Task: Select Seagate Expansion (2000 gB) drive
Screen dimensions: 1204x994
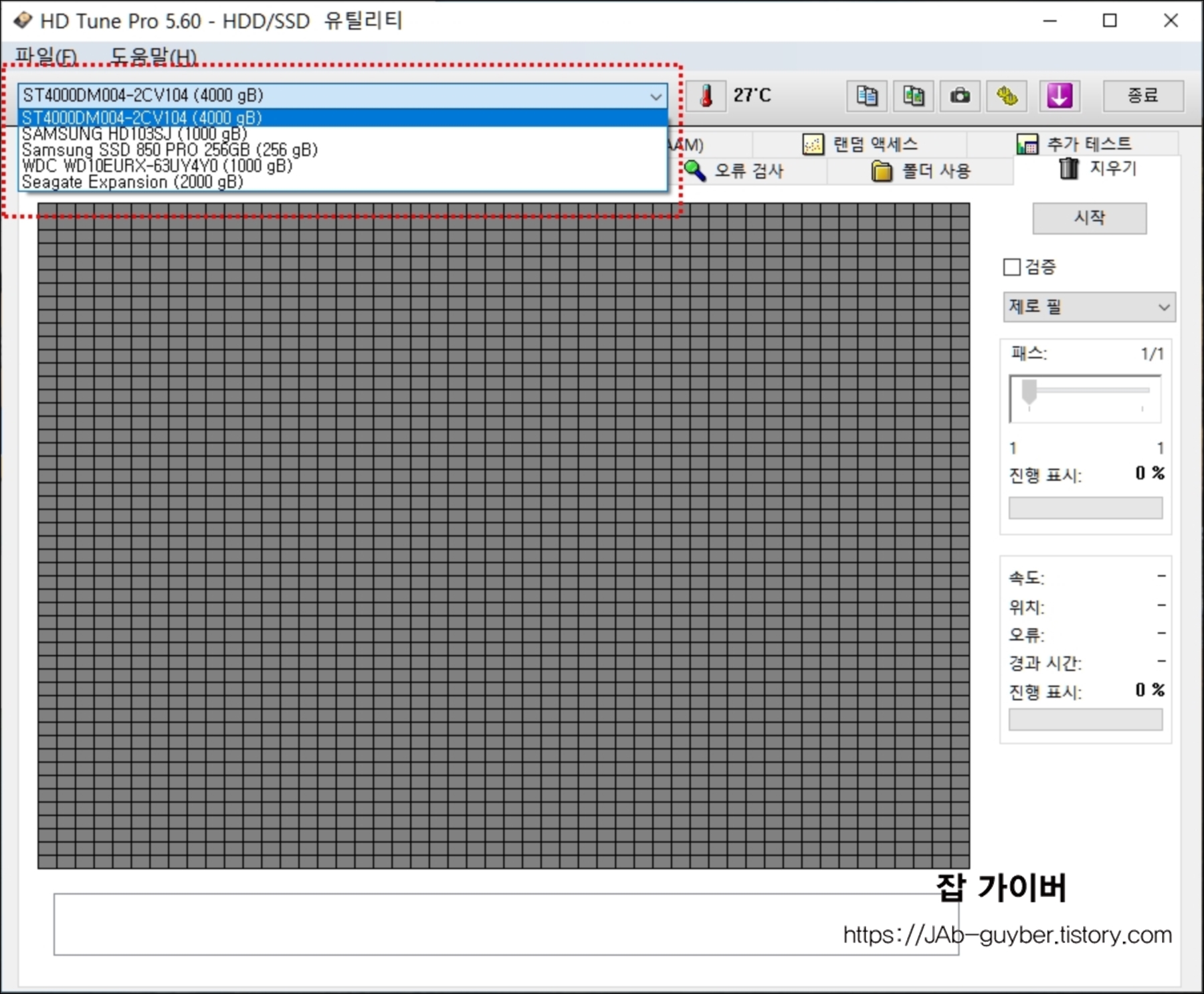Action: pyautogui.click(x=342, y=182)
